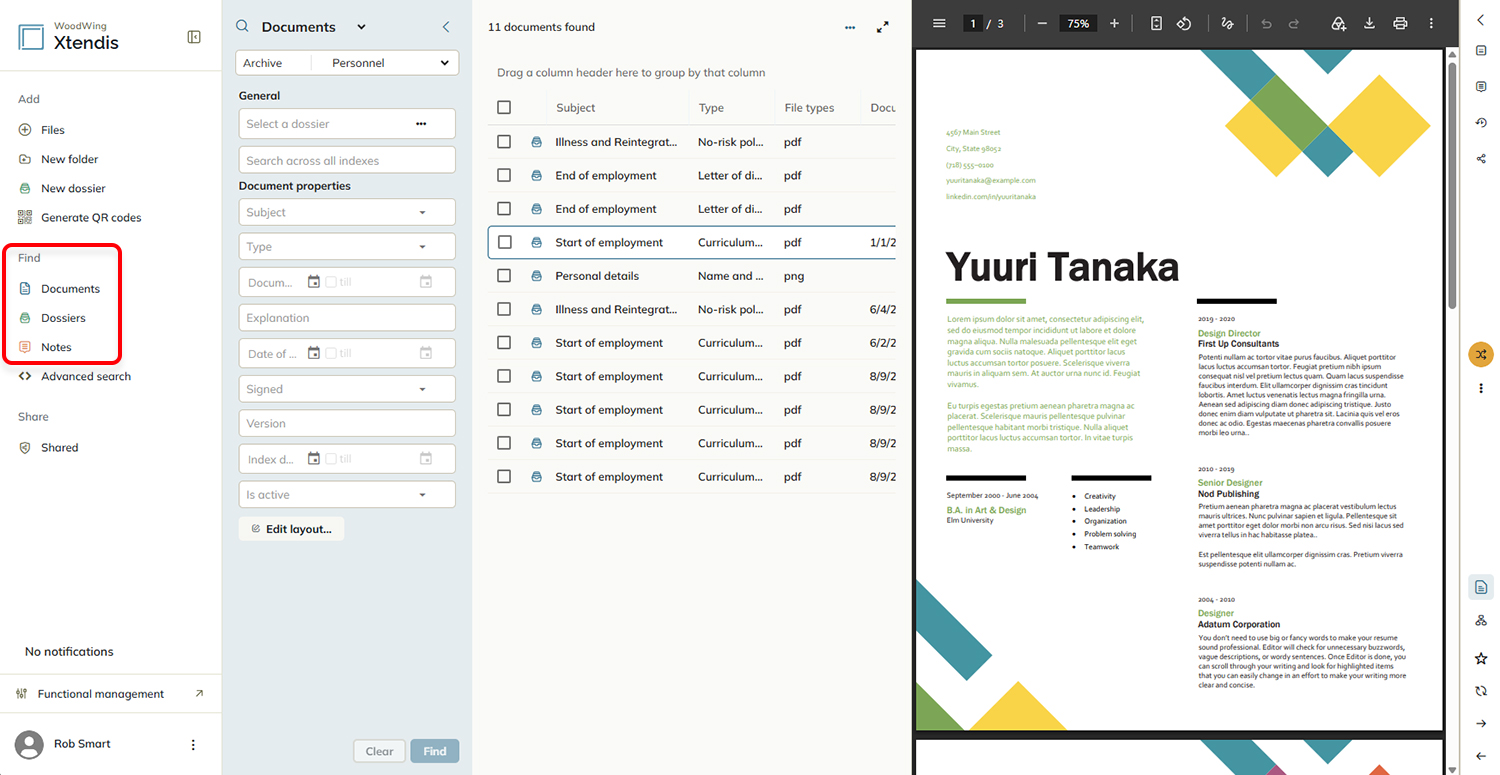Image resolution: width=1500 pixels, height=775 pixels.
Task: Click the star favorite icon on right rail
Action: tap(1481, 658)
